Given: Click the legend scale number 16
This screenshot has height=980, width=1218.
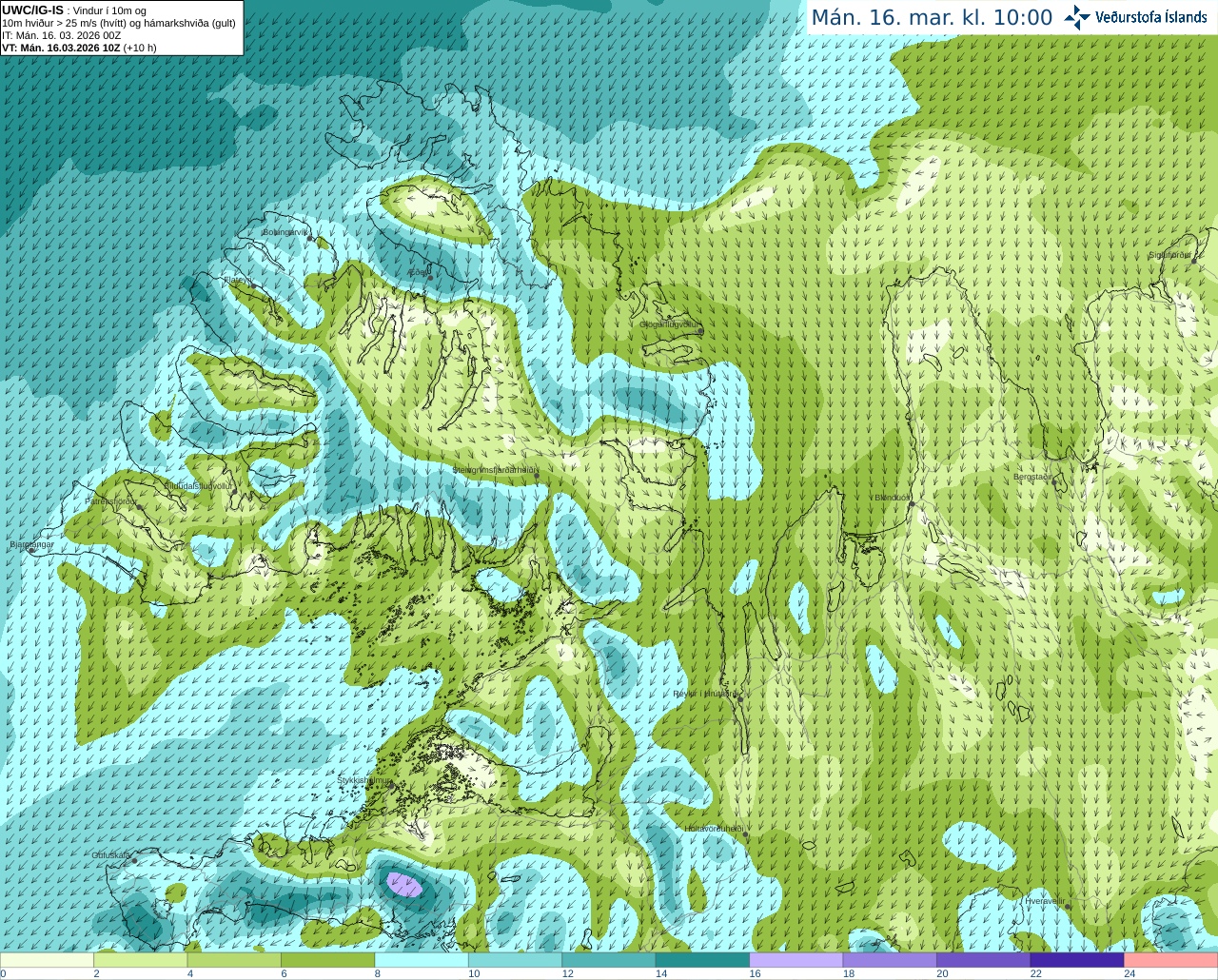Looking at the screenshot, I should point(755,973).
